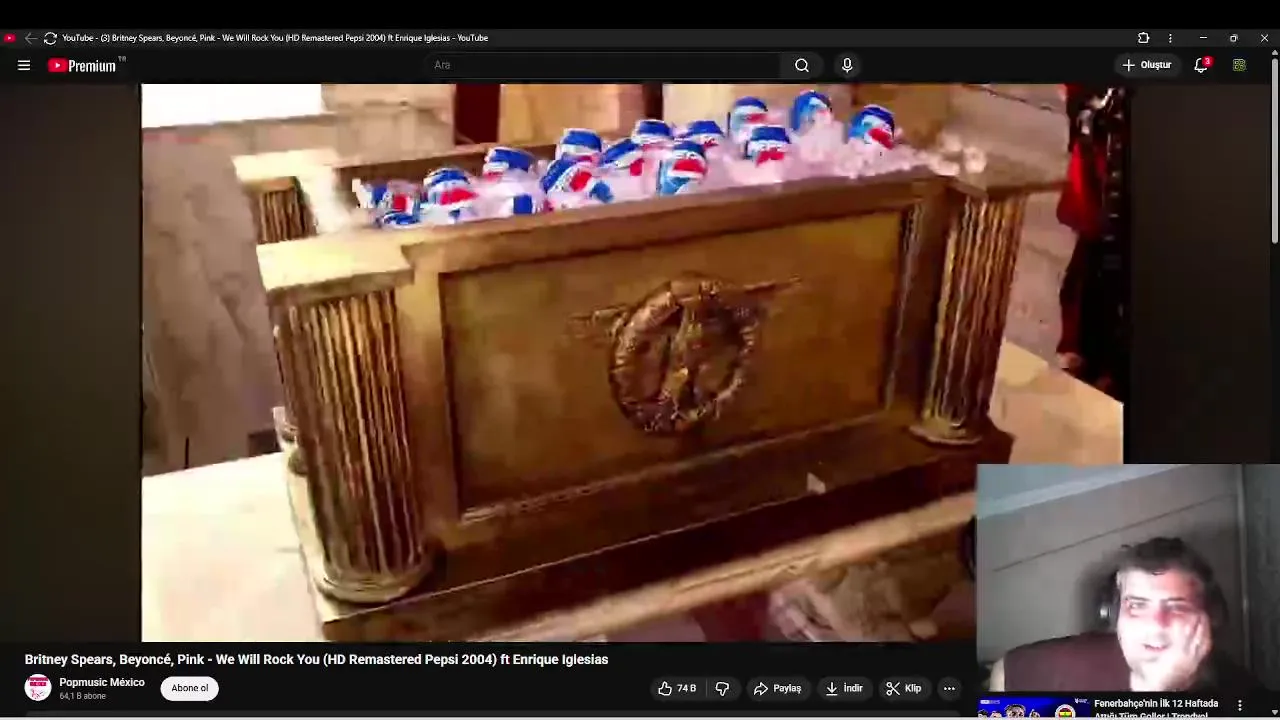Open Popmusic México channel avatar

38,687
